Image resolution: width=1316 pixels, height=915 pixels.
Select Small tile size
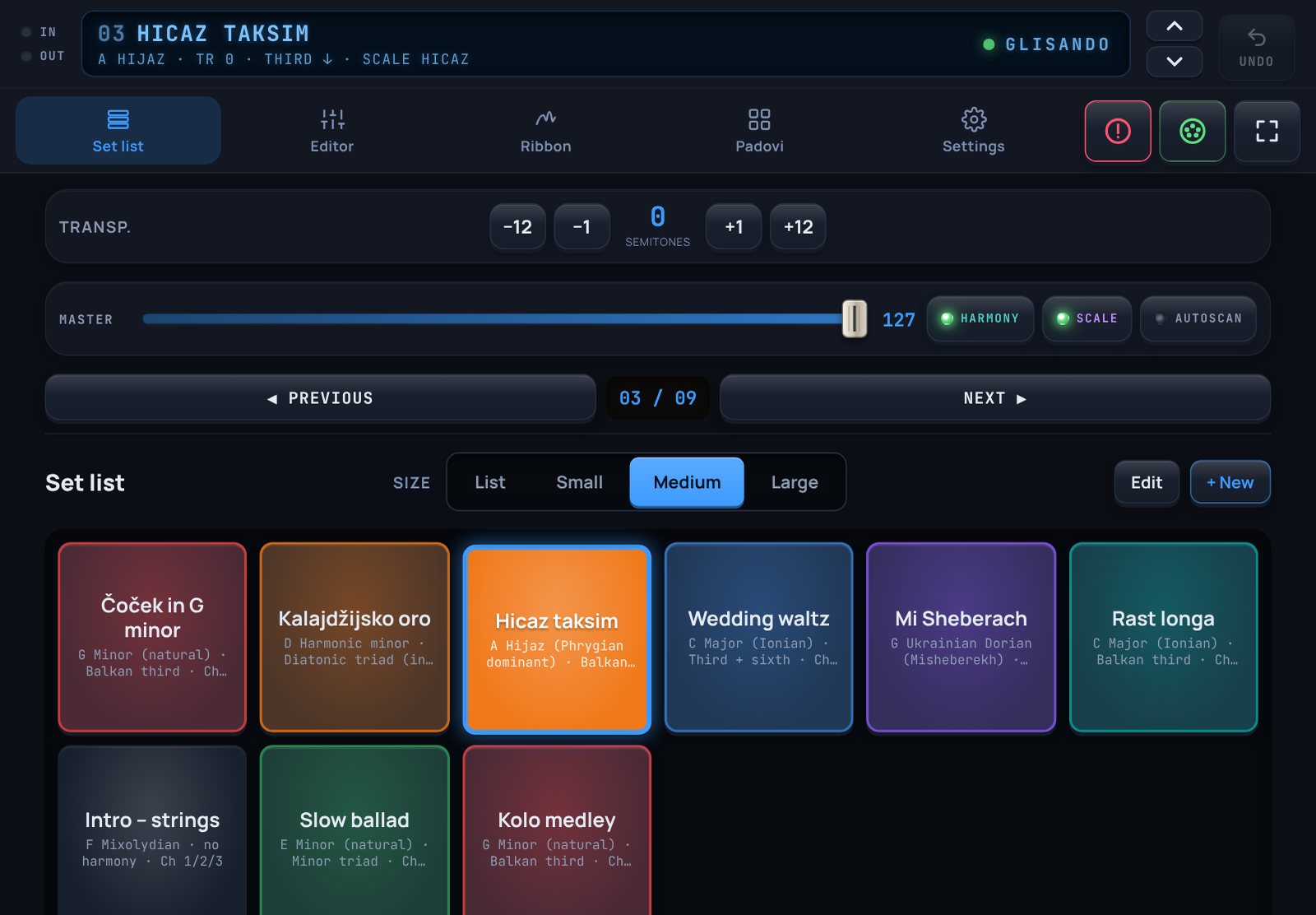579,482
